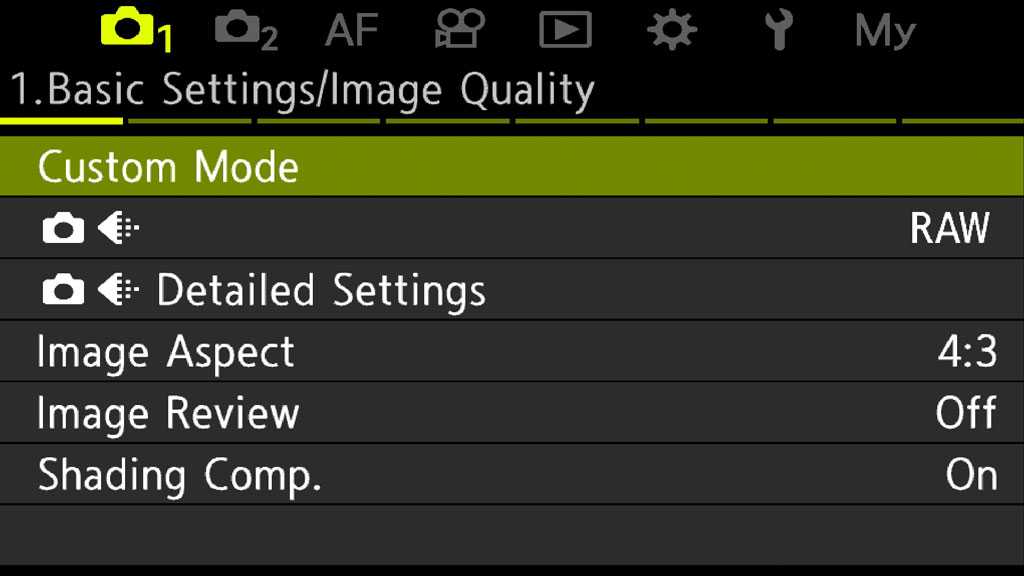Open the AF menu tab
This screenshot has height=576, width=1024.
352,30
